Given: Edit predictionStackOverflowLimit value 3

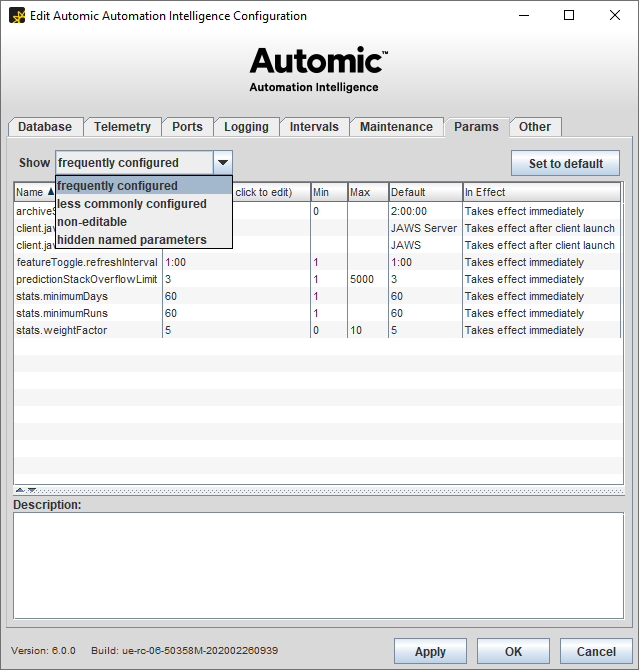Looking at the screenshot, I should pos(236,279).
